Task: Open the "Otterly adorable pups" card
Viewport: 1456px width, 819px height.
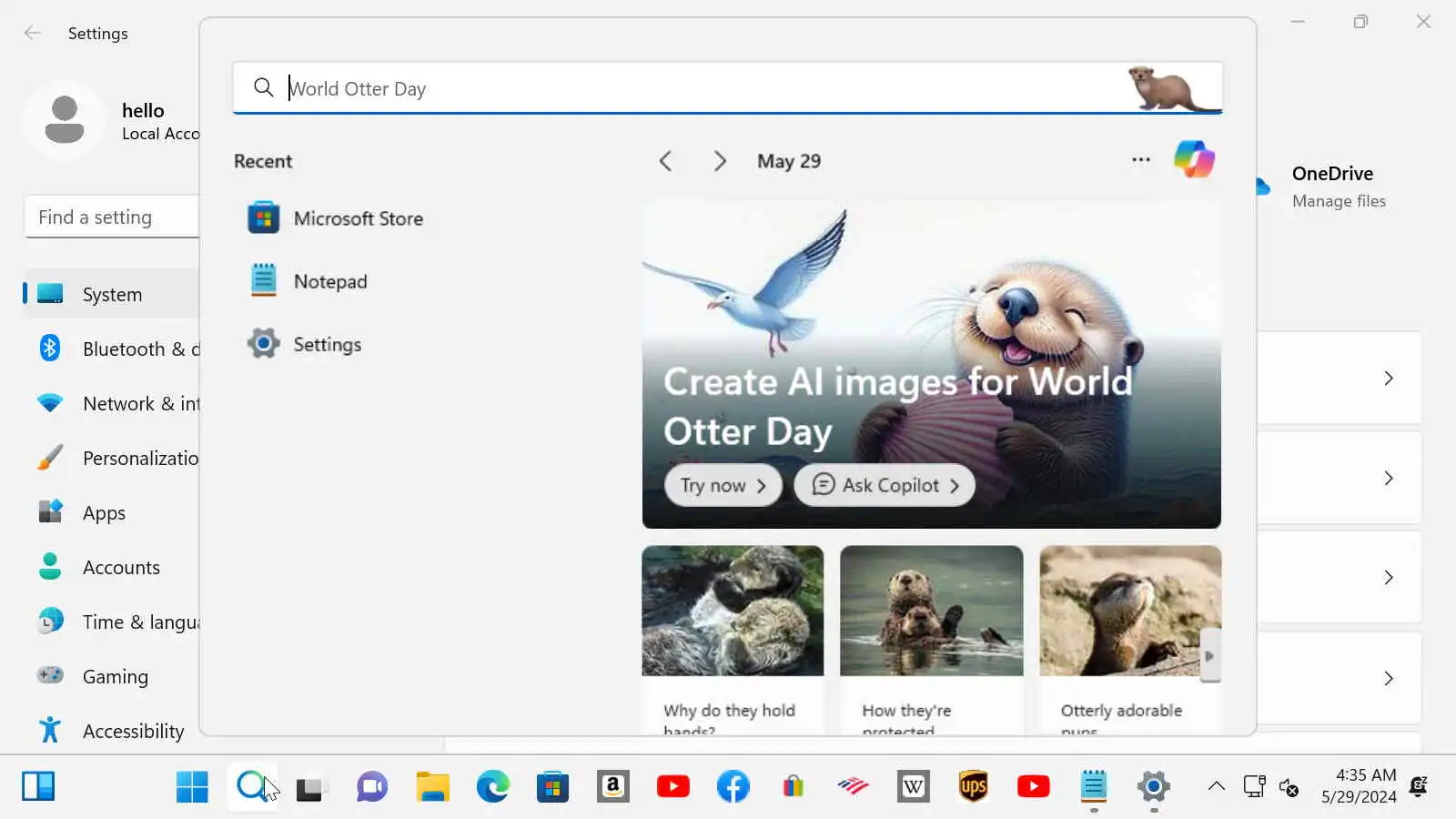Action: click(1130, 640)
